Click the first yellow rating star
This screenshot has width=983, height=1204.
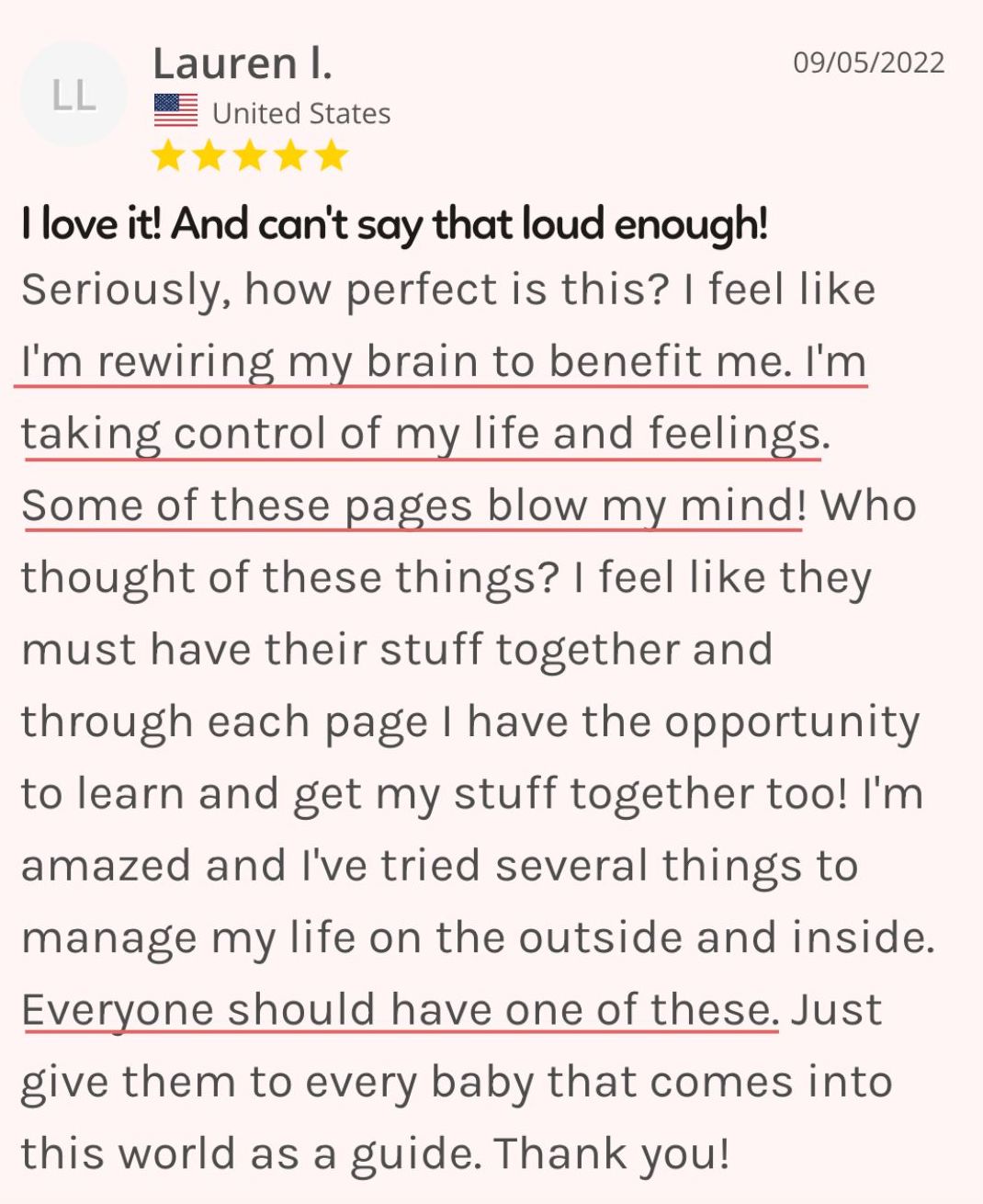[168, 156]
